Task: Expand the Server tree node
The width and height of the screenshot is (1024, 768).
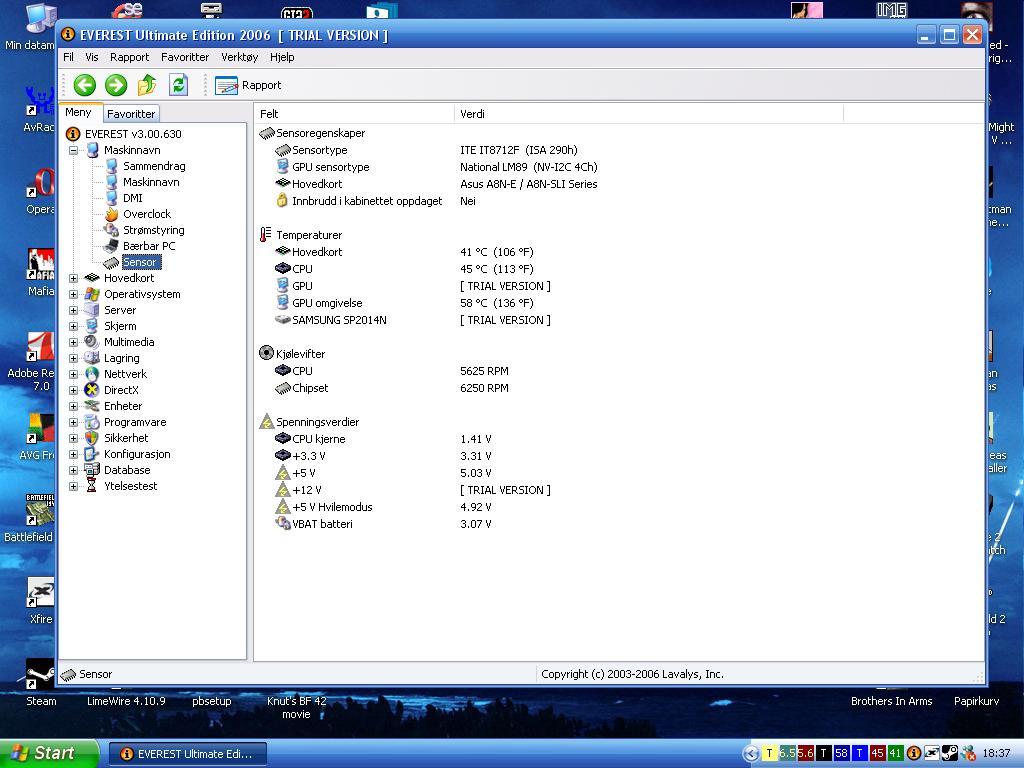Action: click(74, 310)
